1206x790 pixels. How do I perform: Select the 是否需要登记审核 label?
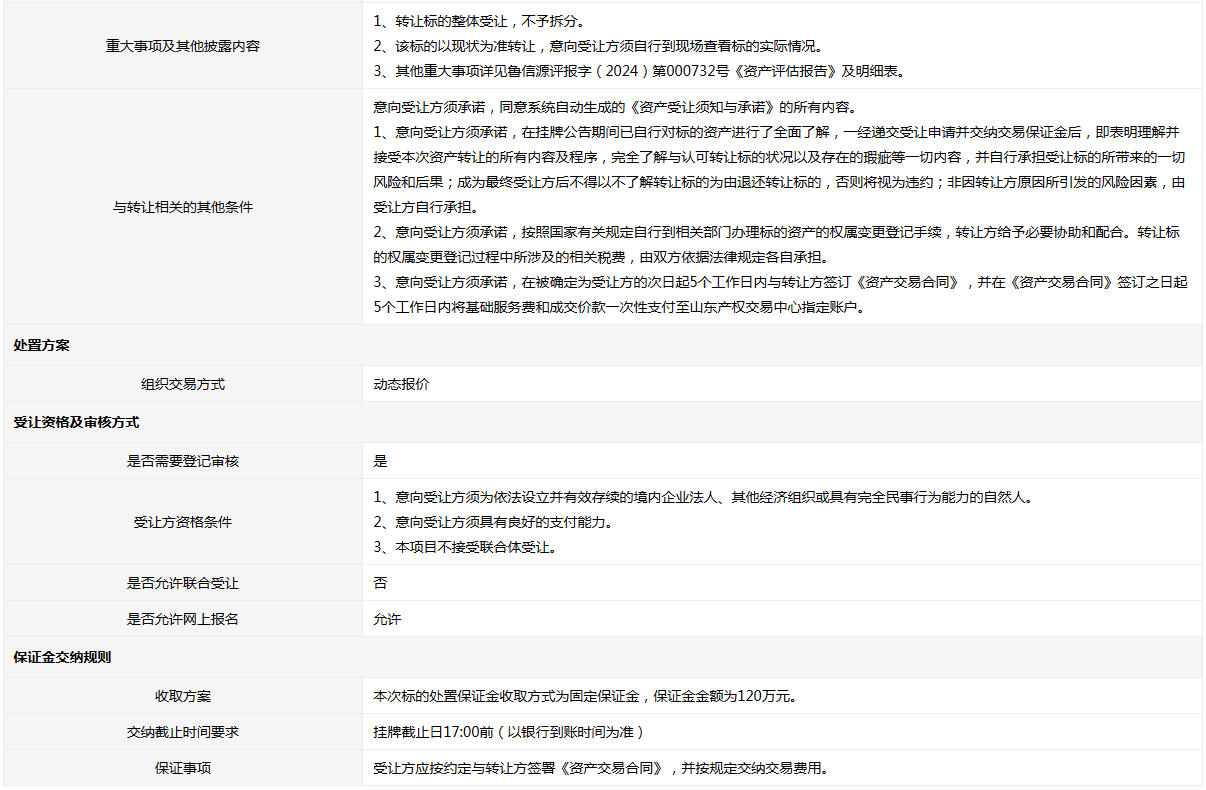(182, 461)
